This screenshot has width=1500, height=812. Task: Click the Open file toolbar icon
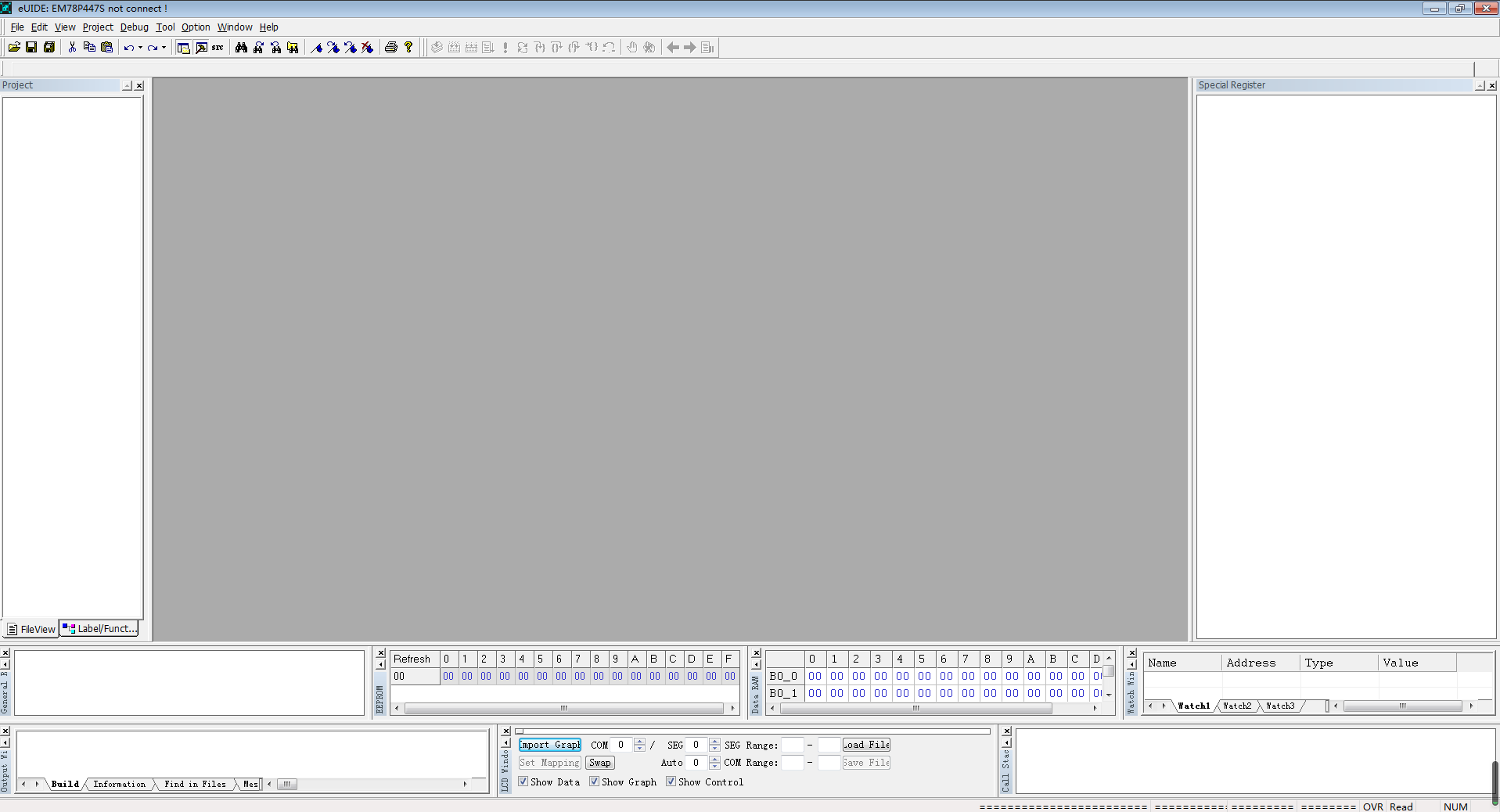(x=14, y=48)
